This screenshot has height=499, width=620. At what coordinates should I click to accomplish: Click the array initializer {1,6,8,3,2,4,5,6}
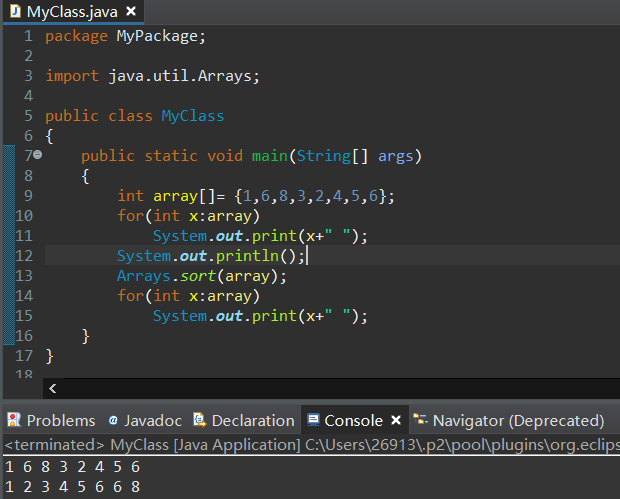coord(310,196)
